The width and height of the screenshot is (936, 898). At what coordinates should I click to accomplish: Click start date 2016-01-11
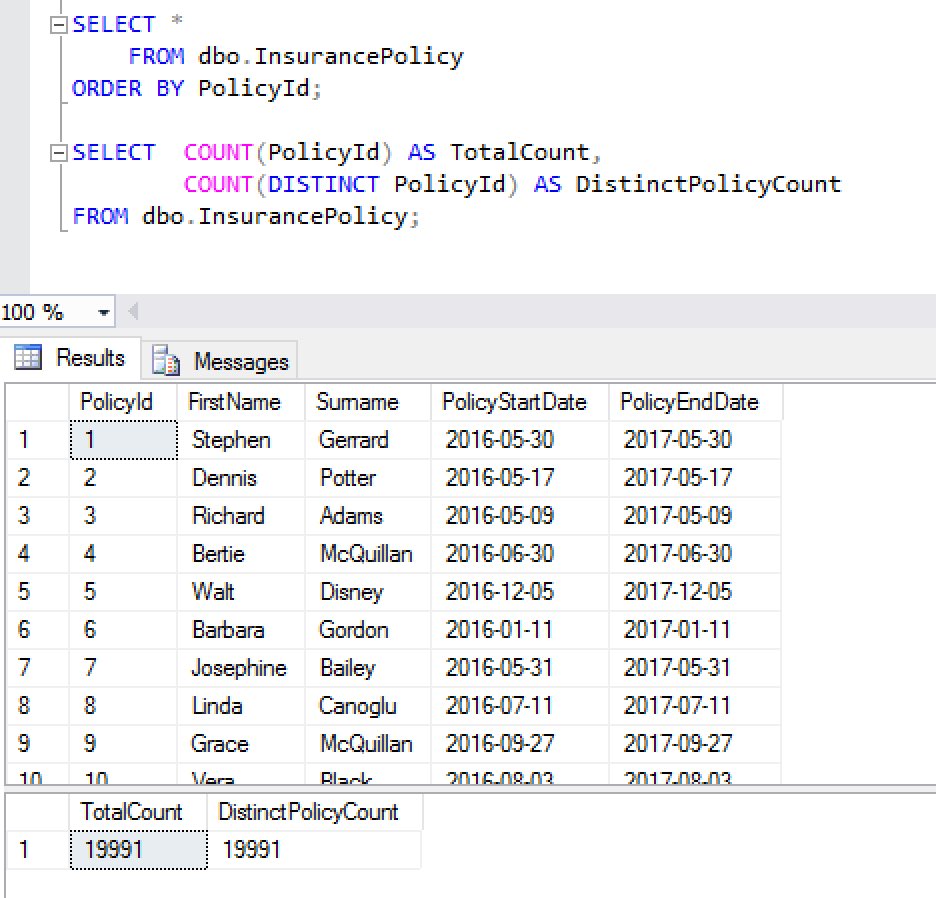[x=519, y=630]
